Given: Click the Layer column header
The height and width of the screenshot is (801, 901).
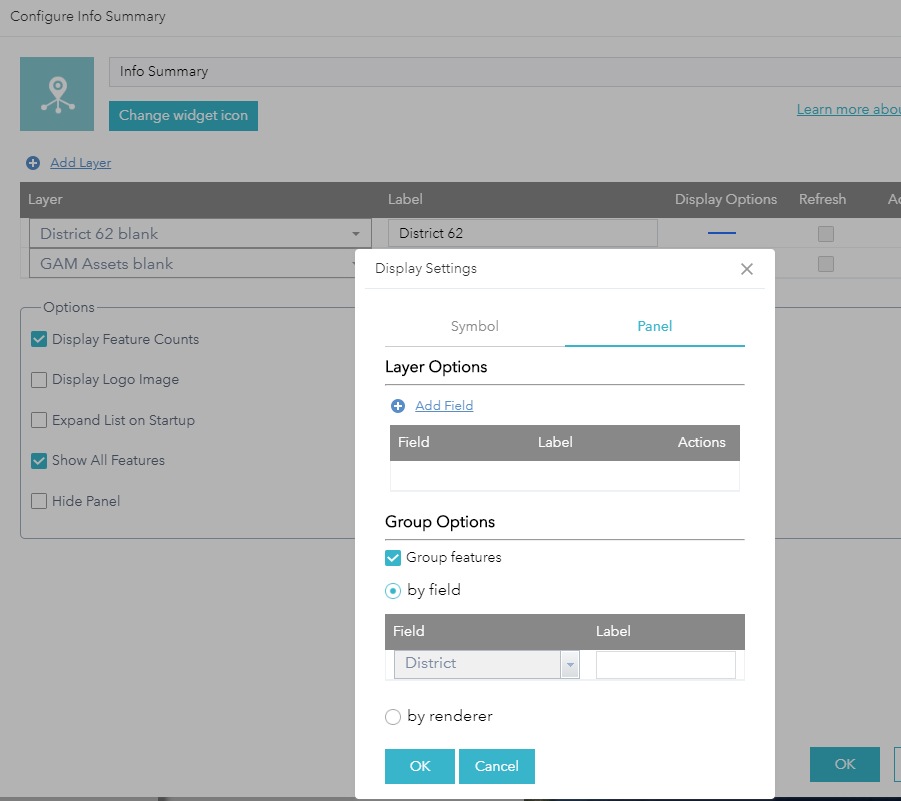Looking at the screenshot, I should 45,199.
